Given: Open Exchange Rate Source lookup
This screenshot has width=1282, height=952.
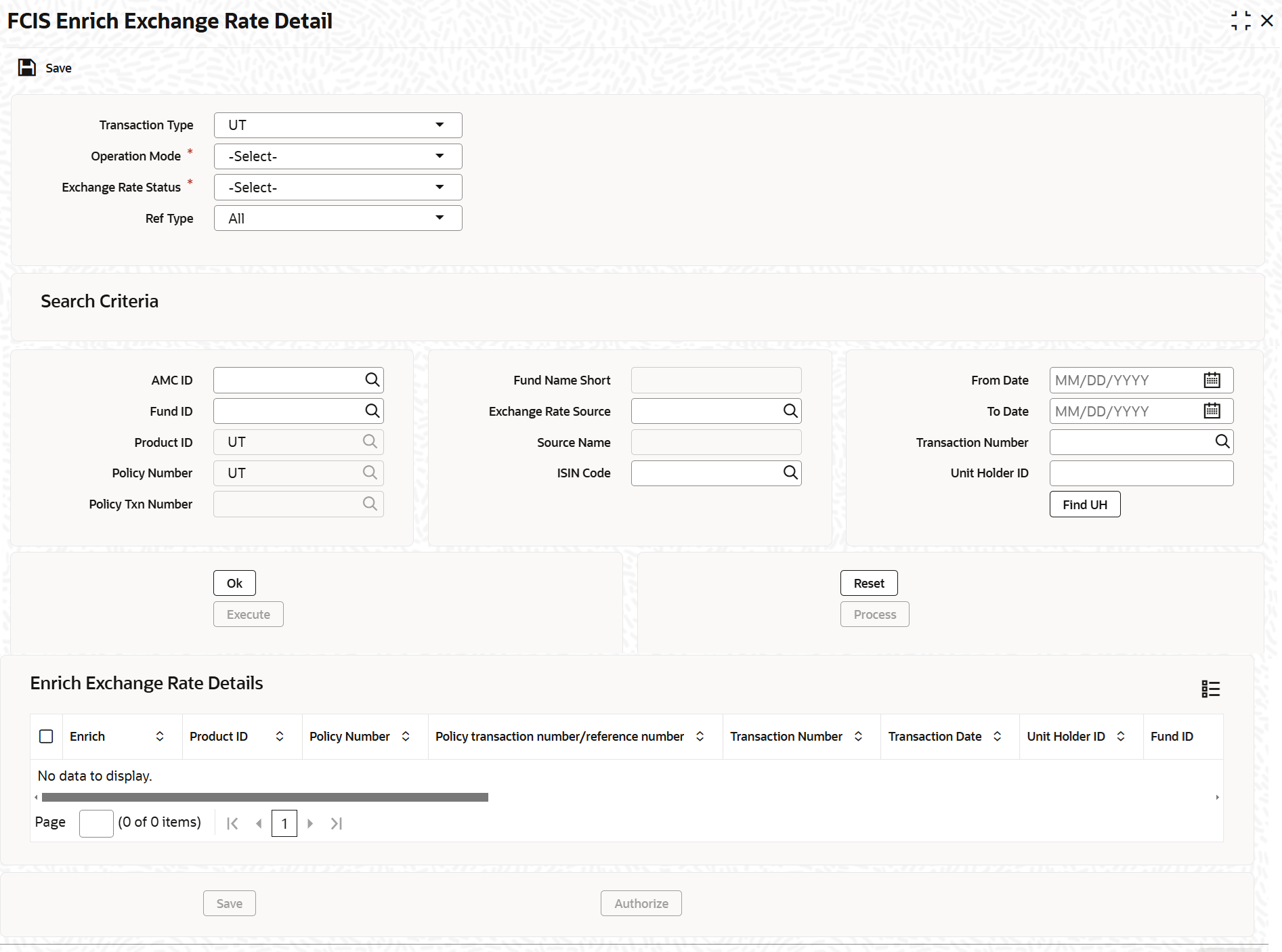Looking at the screenshot, I should click(790, 411).
